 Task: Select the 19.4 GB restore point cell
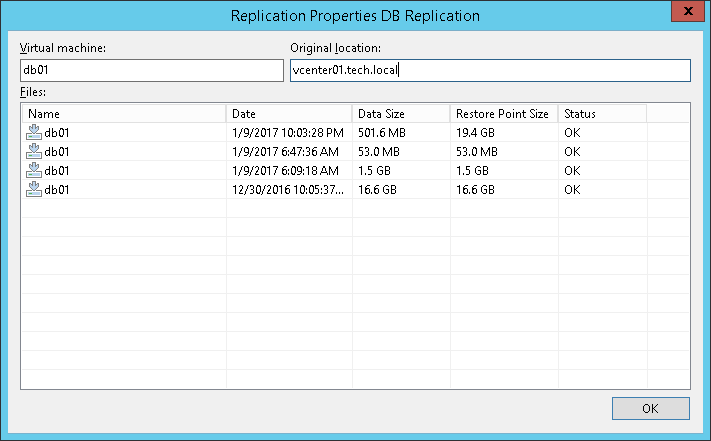pos(476,132)
